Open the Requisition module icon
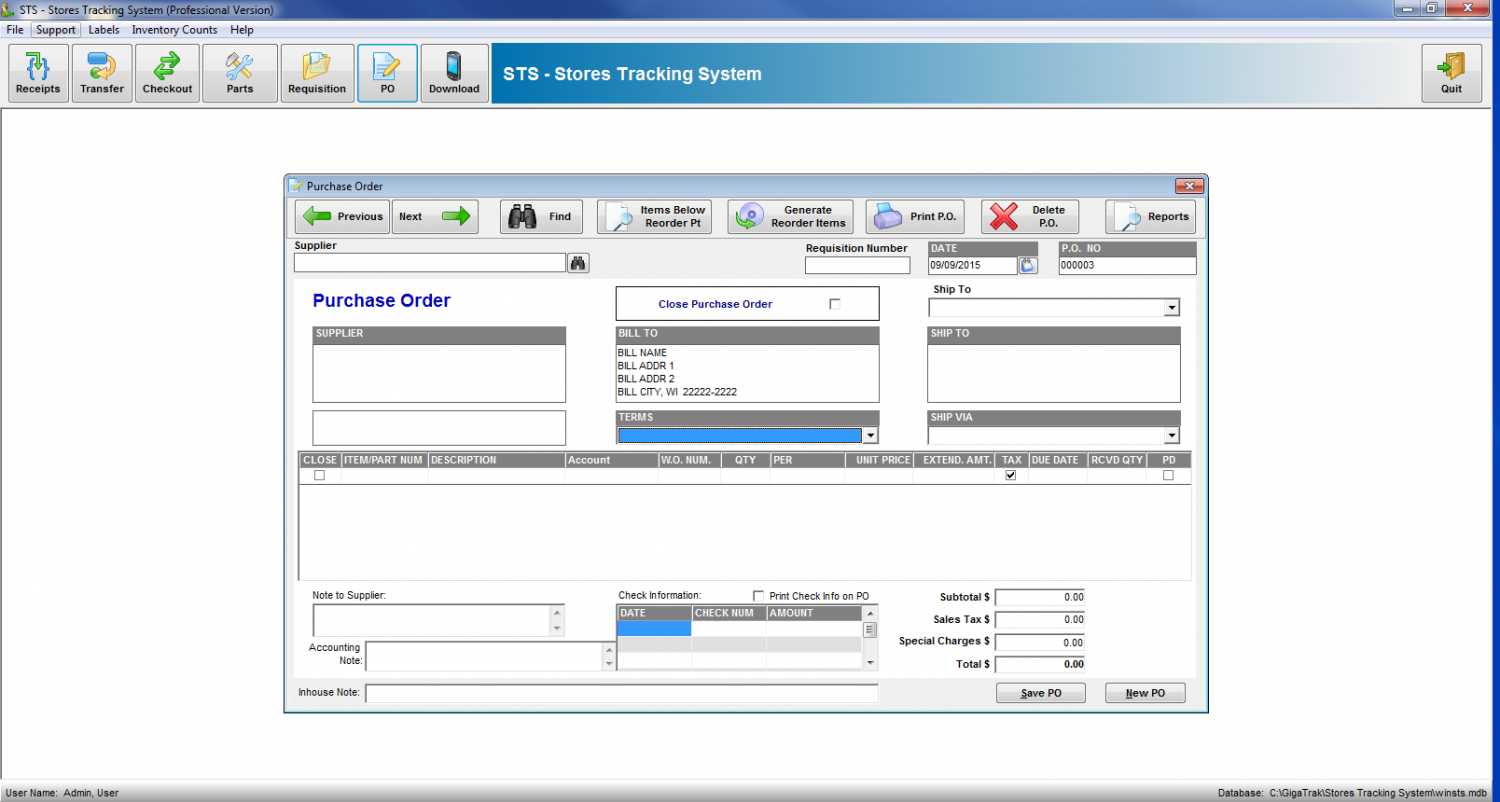The height and width of the screenshot is (802, 1500). (x=317, y=72)
